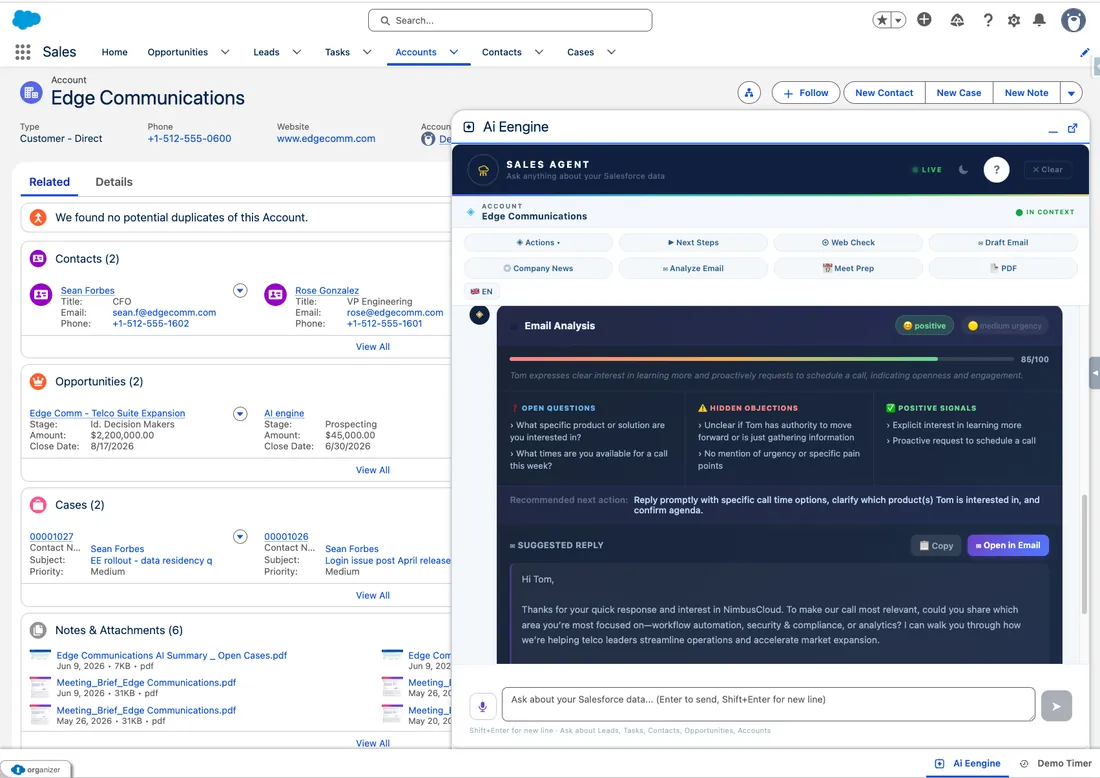Open the notifications bell

coord(1039,20)
